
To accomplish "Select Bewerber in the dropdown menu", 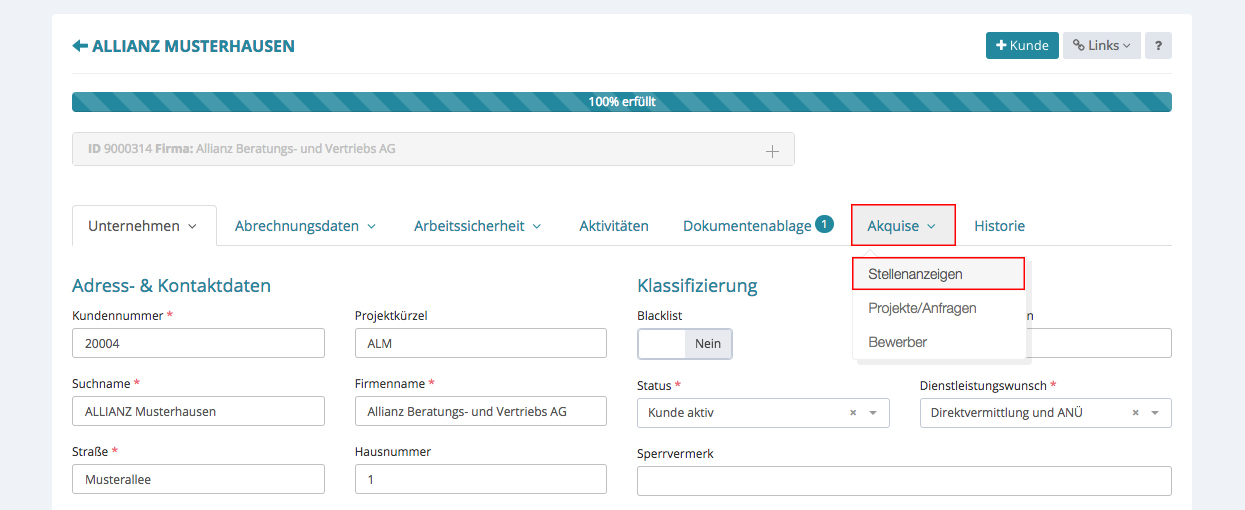I will (897, 342).
